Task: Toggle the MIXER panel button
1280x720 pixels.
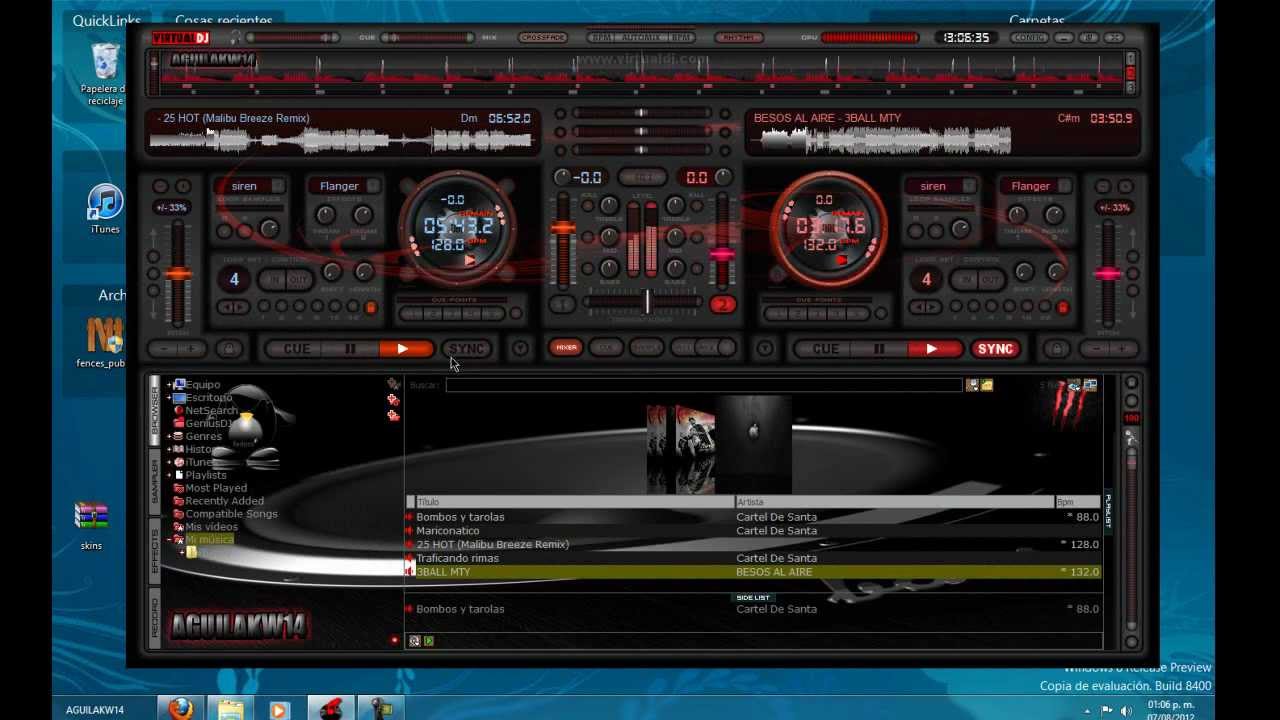Action: click(x=566, y=348)
